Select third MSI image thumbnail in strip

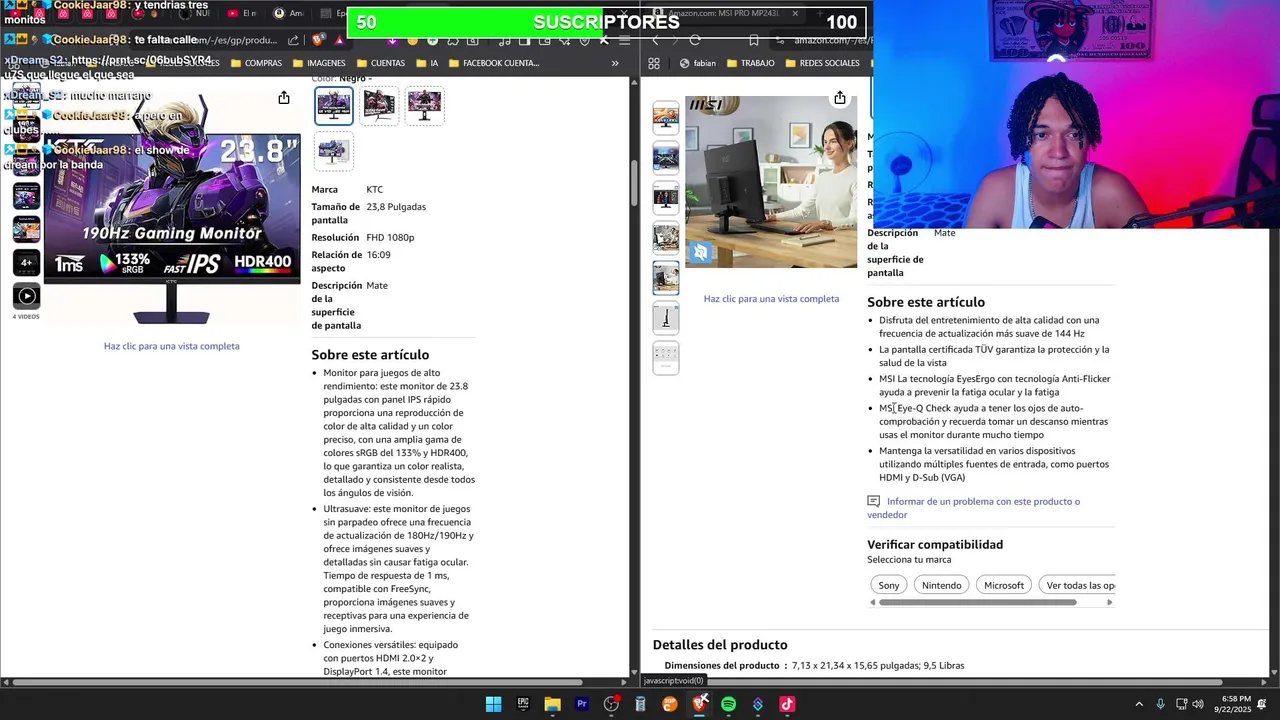666,197
